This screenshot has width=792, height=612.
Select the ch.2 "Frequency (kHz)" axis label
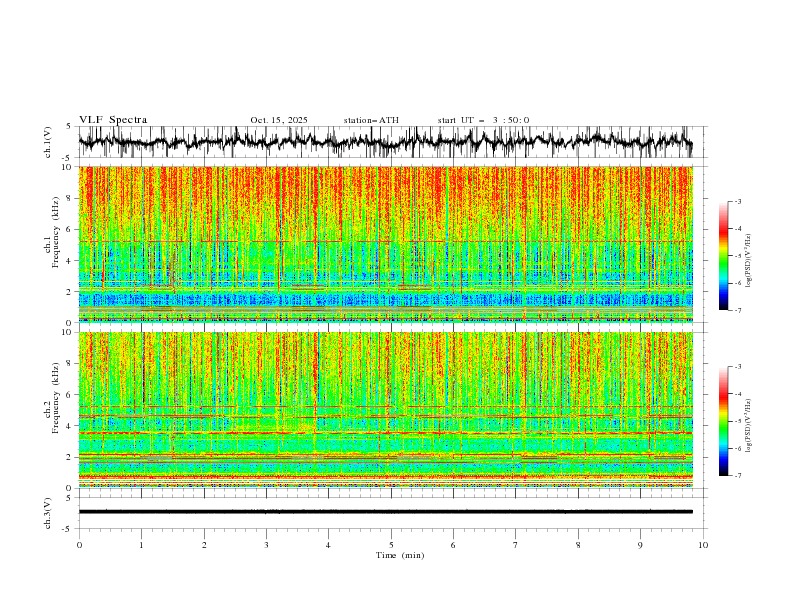[x=56, y=398]
